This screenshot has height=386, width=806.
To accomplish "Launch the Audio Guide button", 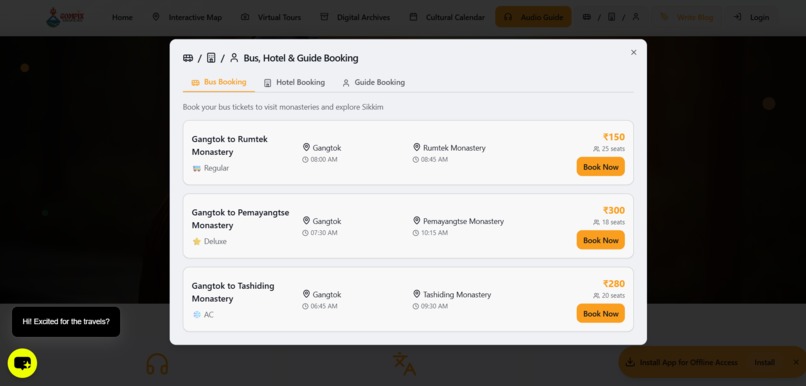I will pos(533,17).
